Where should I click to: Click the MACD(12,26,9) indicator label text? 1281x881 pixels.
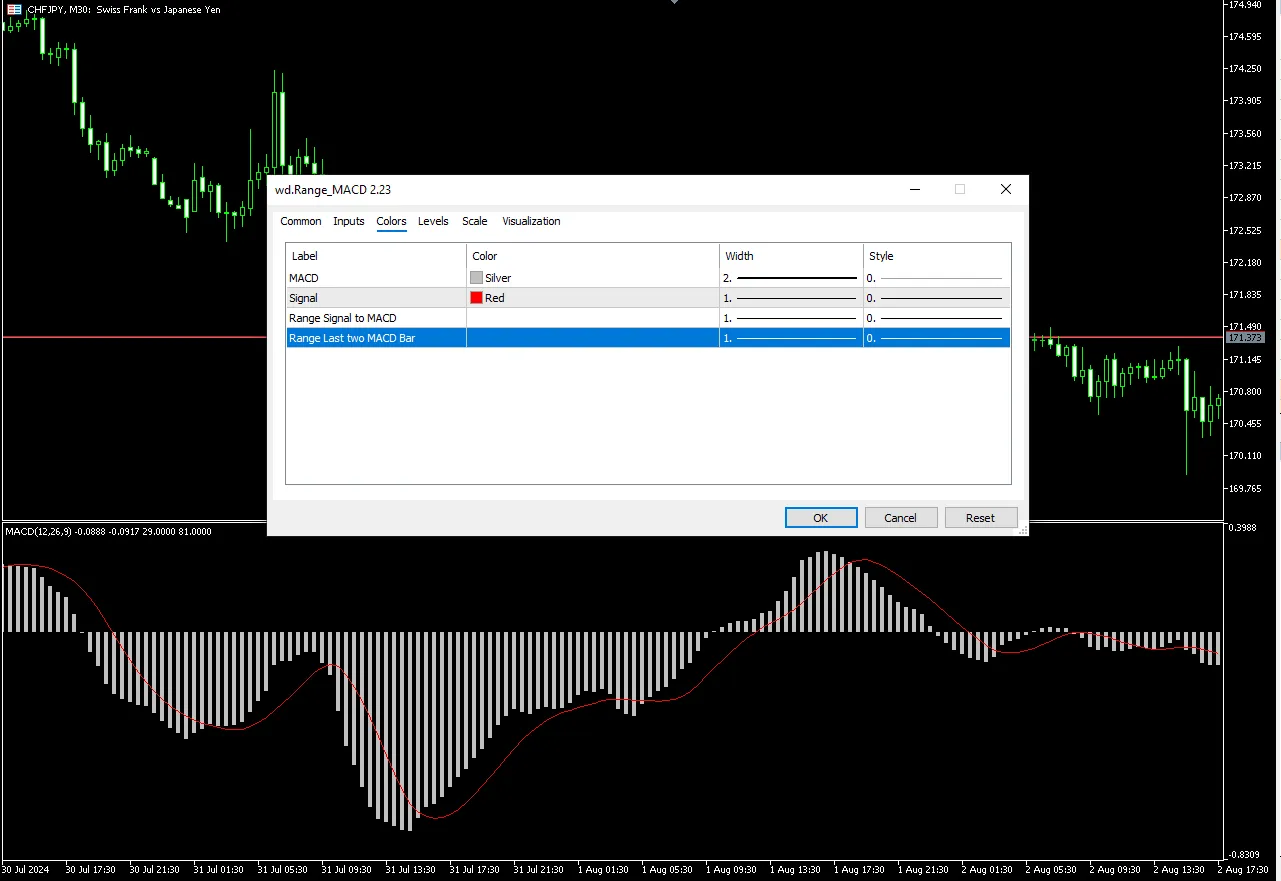(38, 532)
